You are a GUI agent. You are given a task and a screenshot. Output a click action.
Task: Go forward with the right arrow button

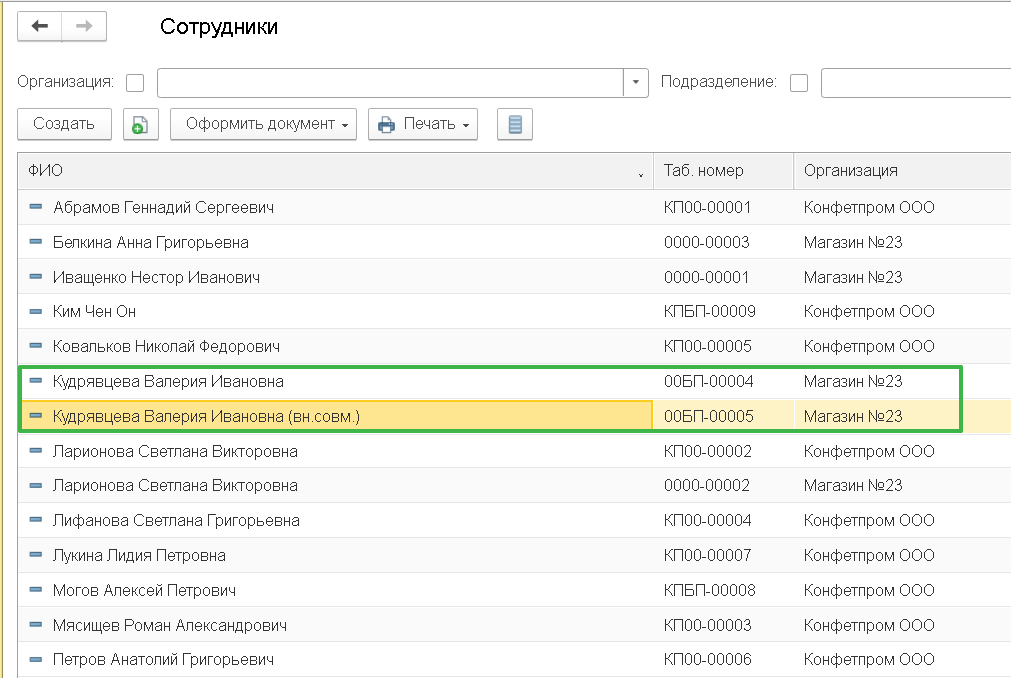click(x=84, y=26)
